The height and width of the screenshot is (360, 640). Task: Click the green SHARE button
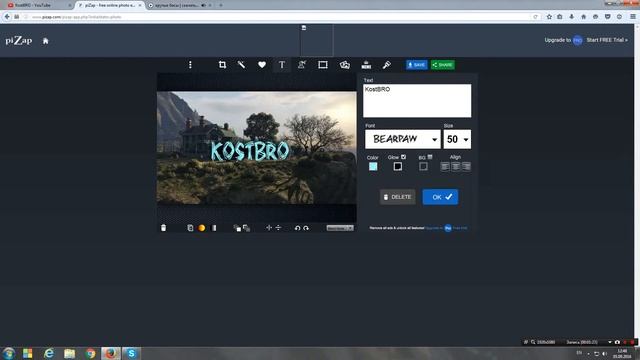coord(443,65)
